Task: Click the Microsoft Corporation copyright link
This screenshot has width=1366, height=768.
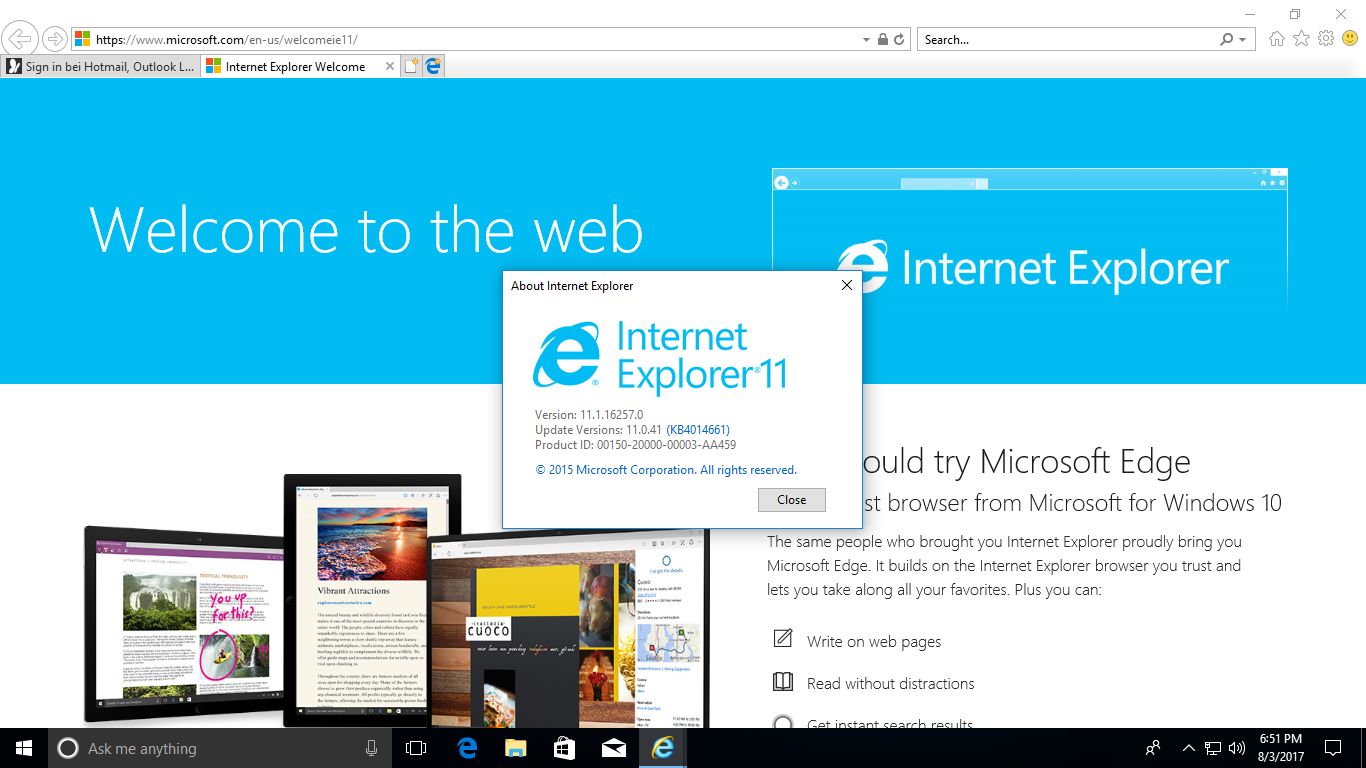Action: (666, 470)
